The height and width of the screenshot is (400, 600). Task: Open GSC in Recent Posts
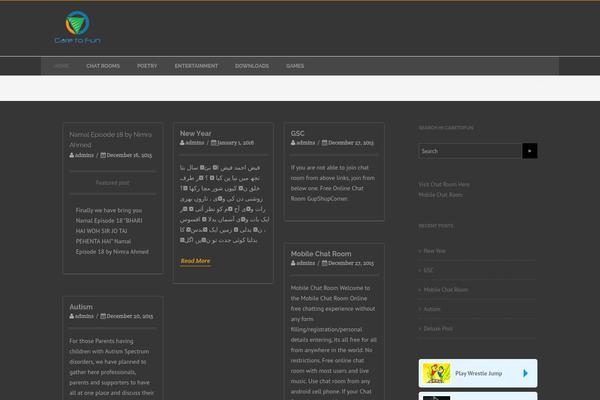(428, 270)
